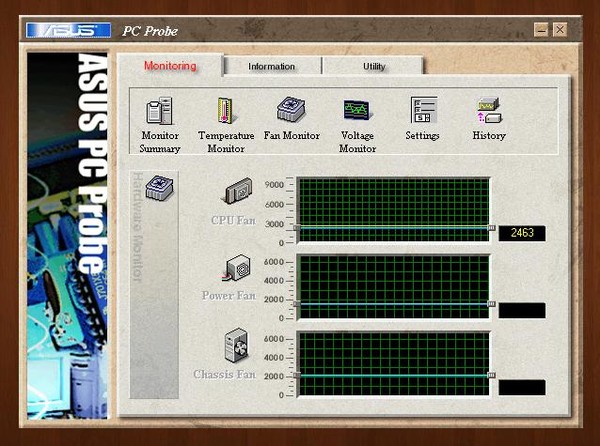
Task: Open the Monitor Summary icon
Action: point(160,111)
